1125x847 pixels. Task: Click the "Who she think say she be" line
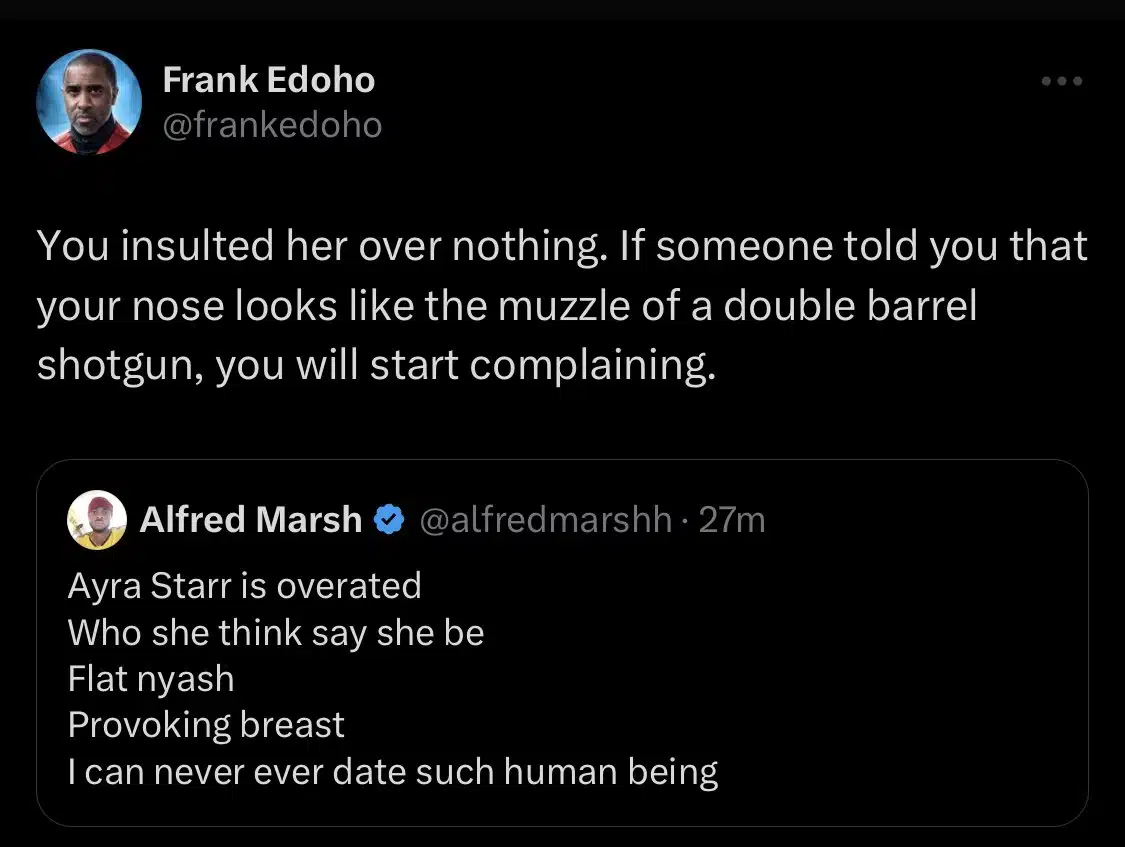[x=276, y=632]
